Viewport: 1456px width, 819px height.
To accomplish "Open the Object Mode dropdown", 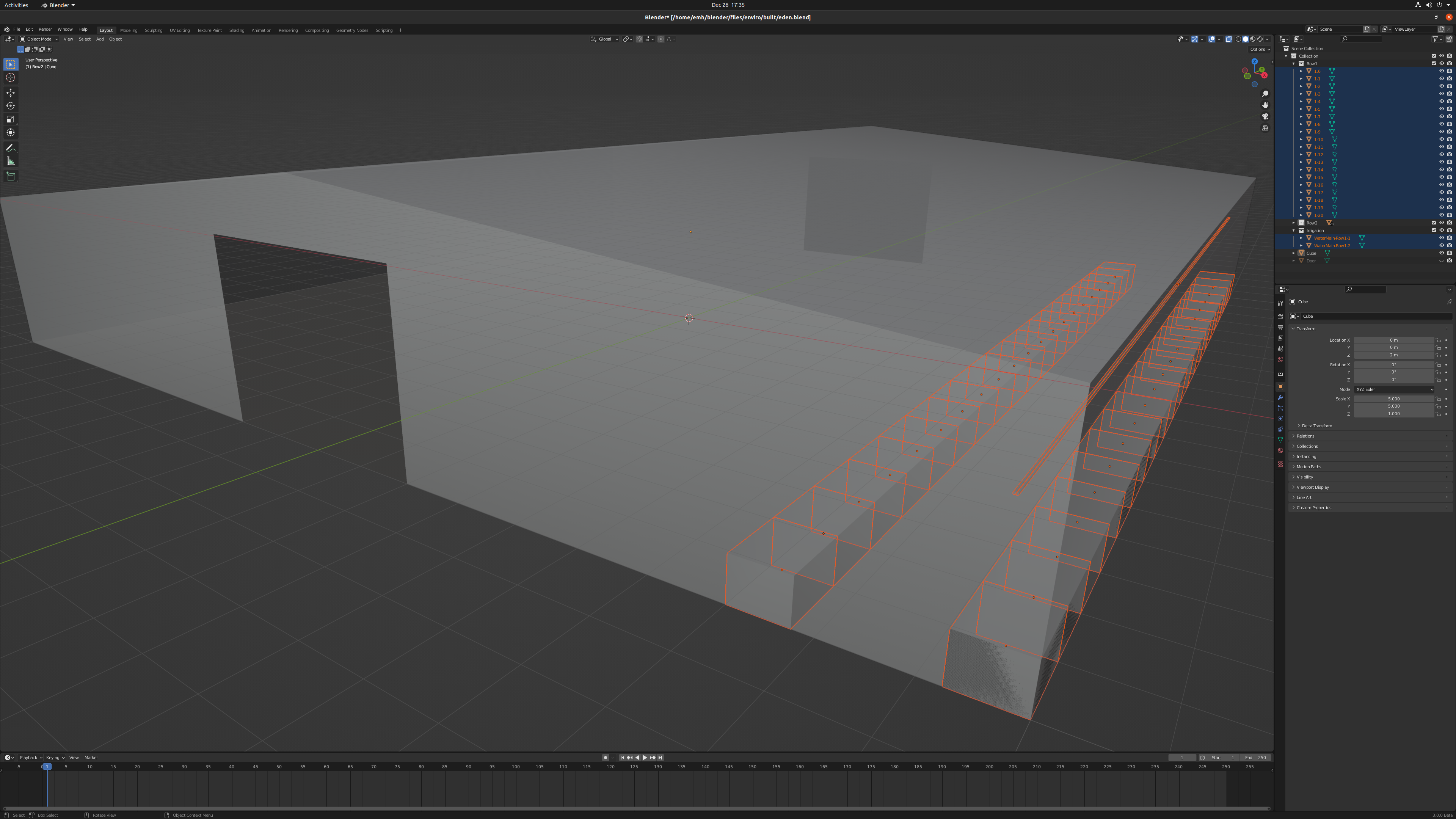I will [38, 39].
